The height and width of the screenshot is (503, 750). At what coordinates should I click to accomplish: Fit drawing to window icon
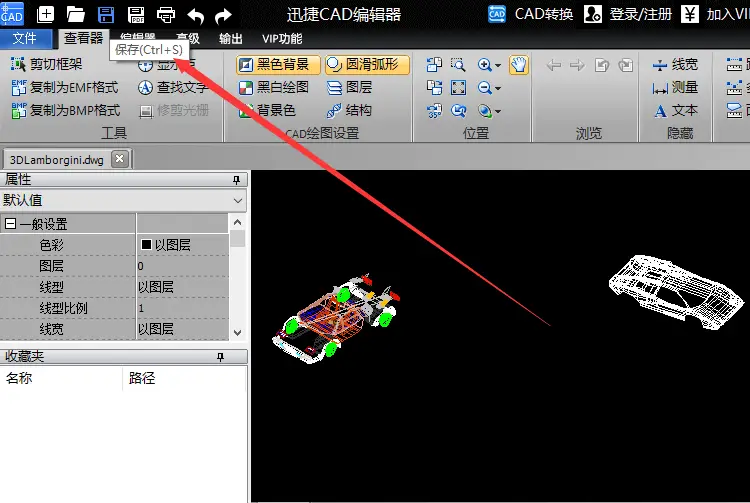[458, 87]
